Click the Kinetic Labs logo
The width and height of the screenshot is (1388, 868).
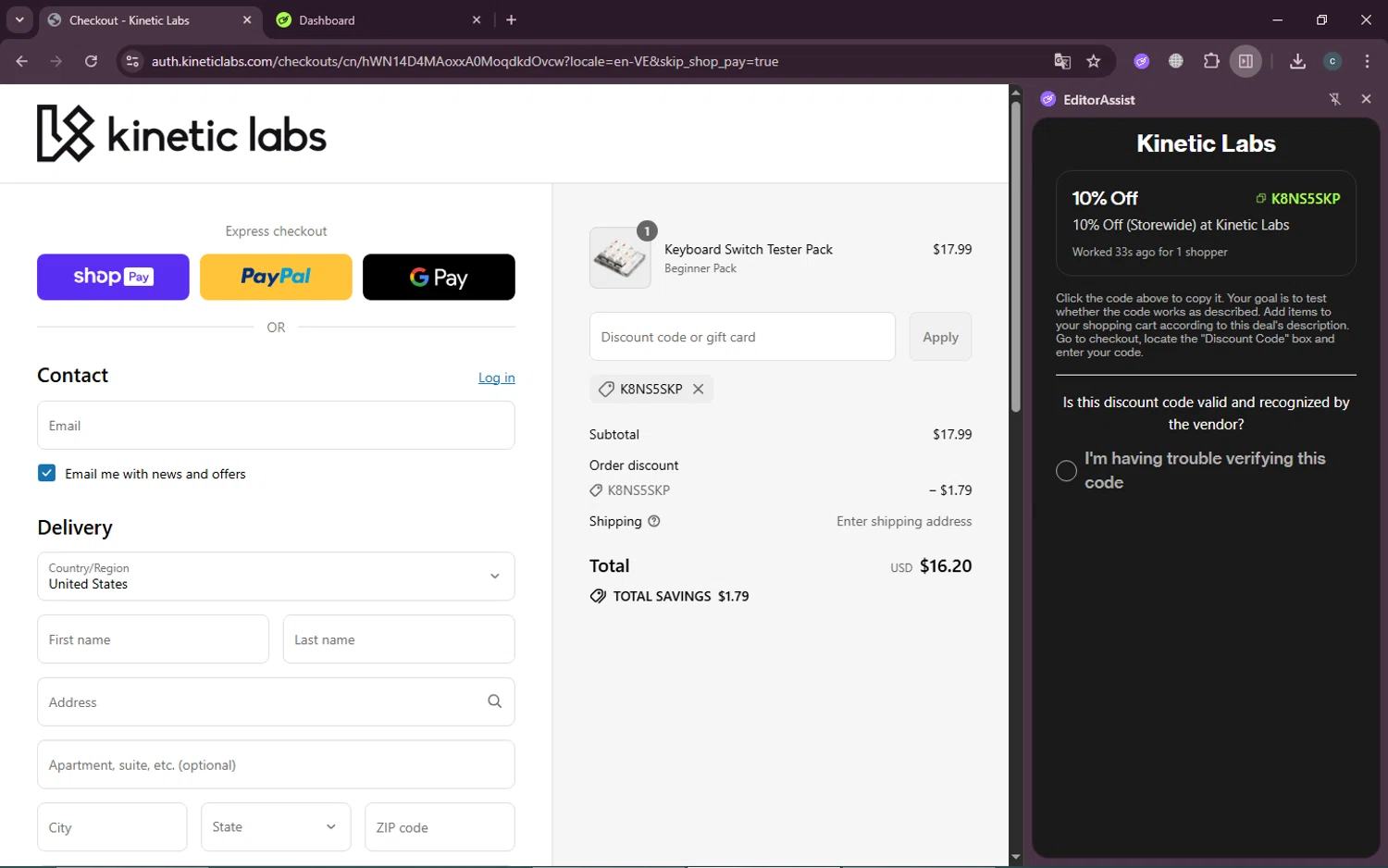181,133
